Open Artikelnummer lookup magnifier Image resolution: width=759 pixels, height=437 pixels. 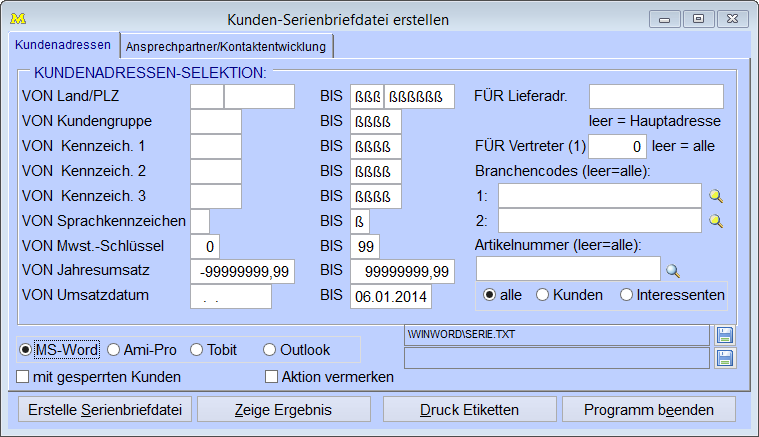pyautogui.click(x=673, y=271)
